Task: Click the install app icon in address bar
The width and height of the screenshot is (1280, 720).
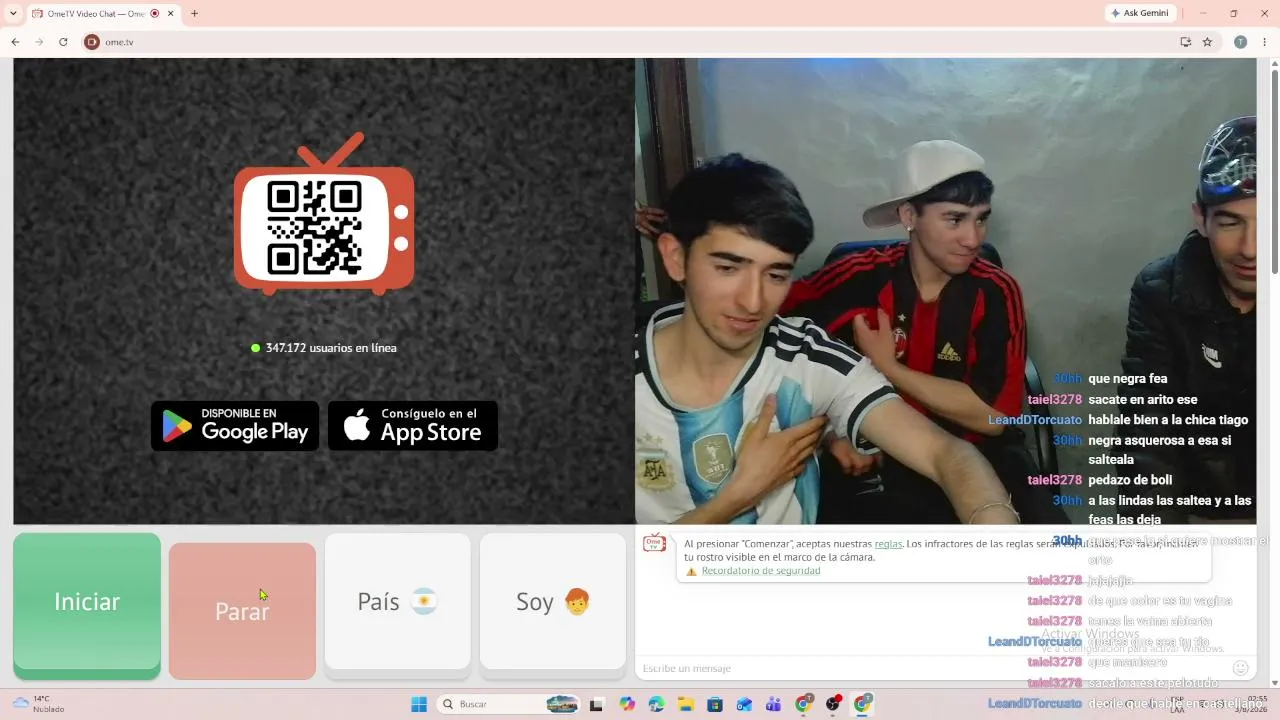Action: tap(1185, 42)
